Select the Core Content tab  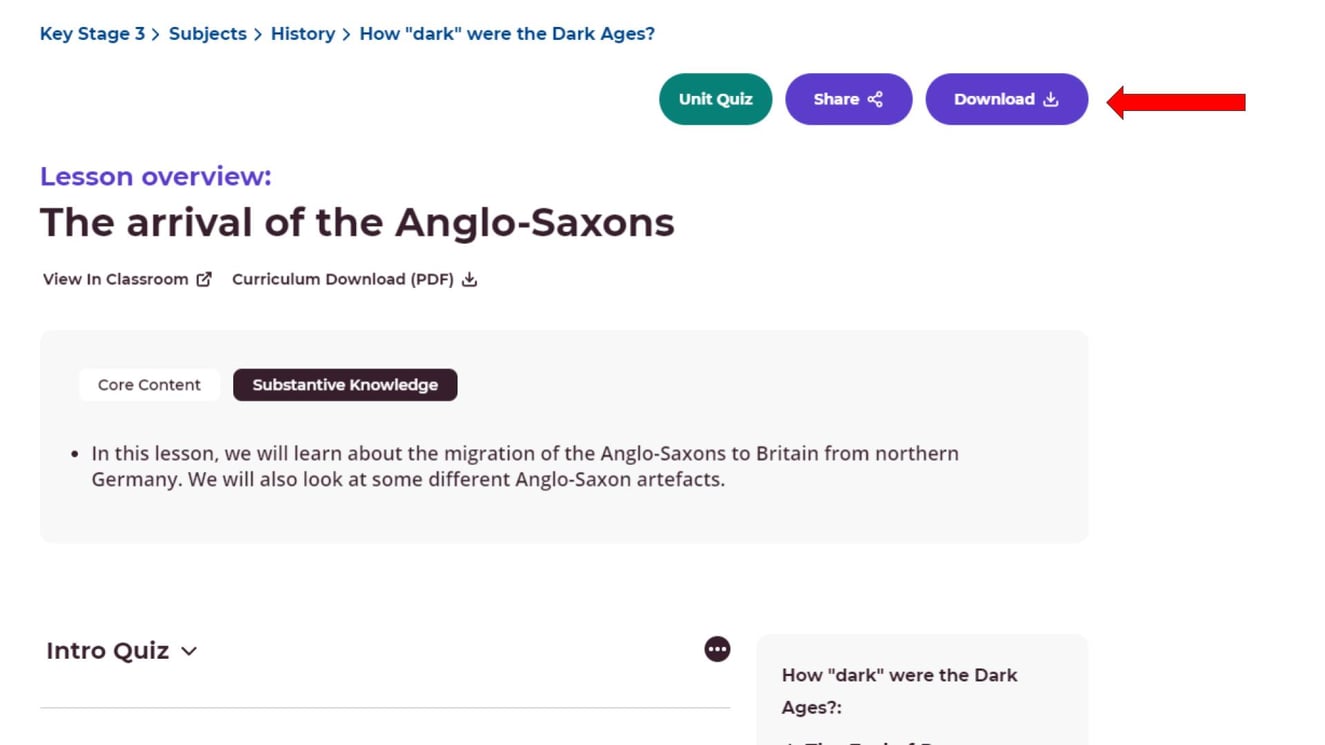pyautogui.click(x=149, y=385)
